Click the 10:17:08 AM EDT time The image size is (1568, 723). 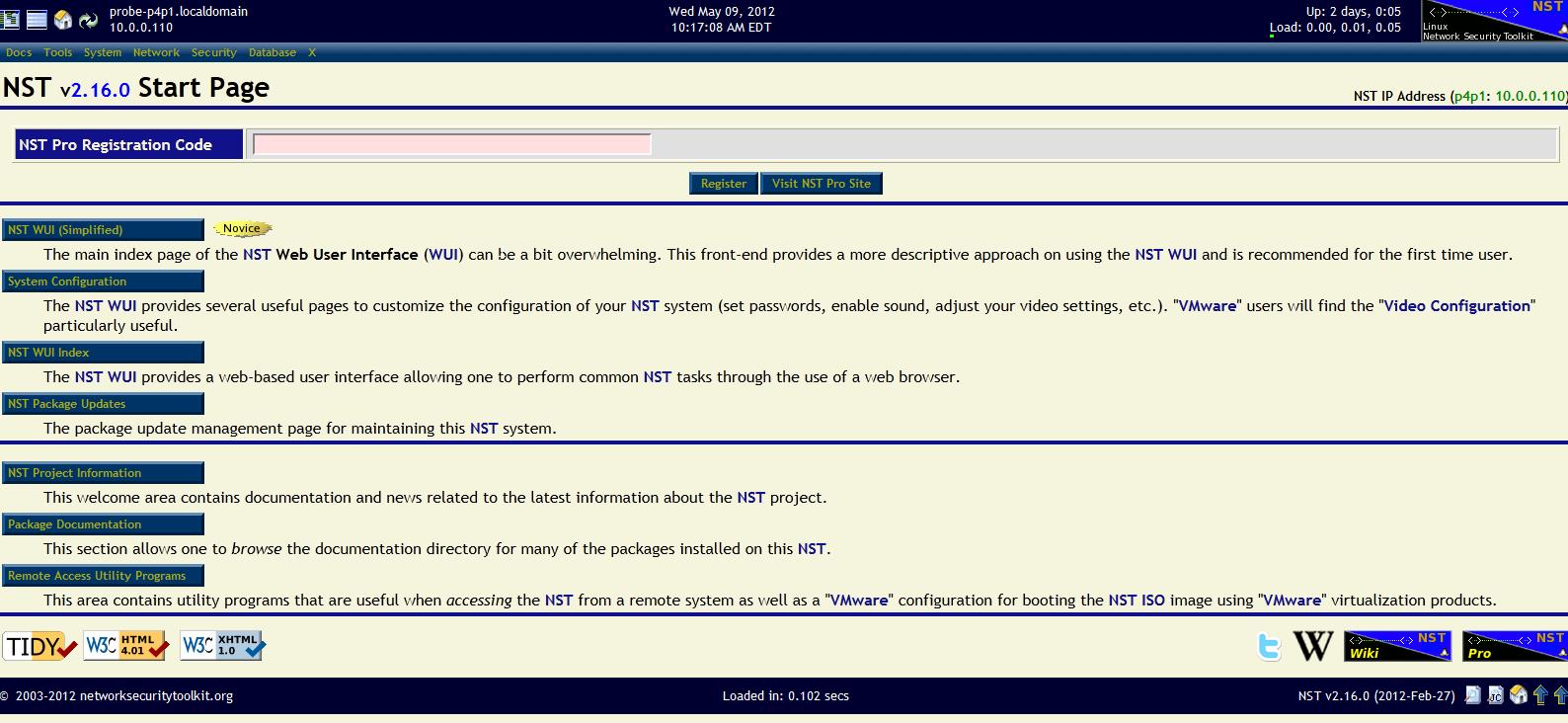722,28
